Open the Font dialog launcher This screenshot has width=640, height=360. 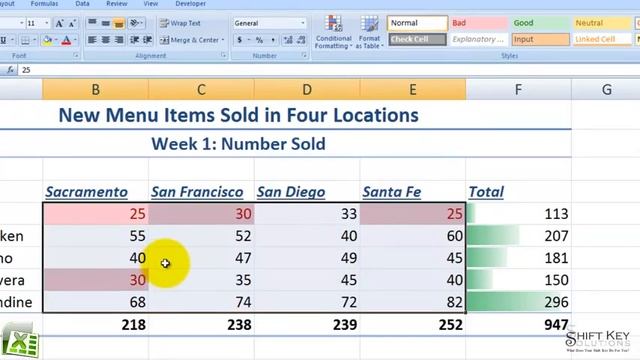click(76, 55)
